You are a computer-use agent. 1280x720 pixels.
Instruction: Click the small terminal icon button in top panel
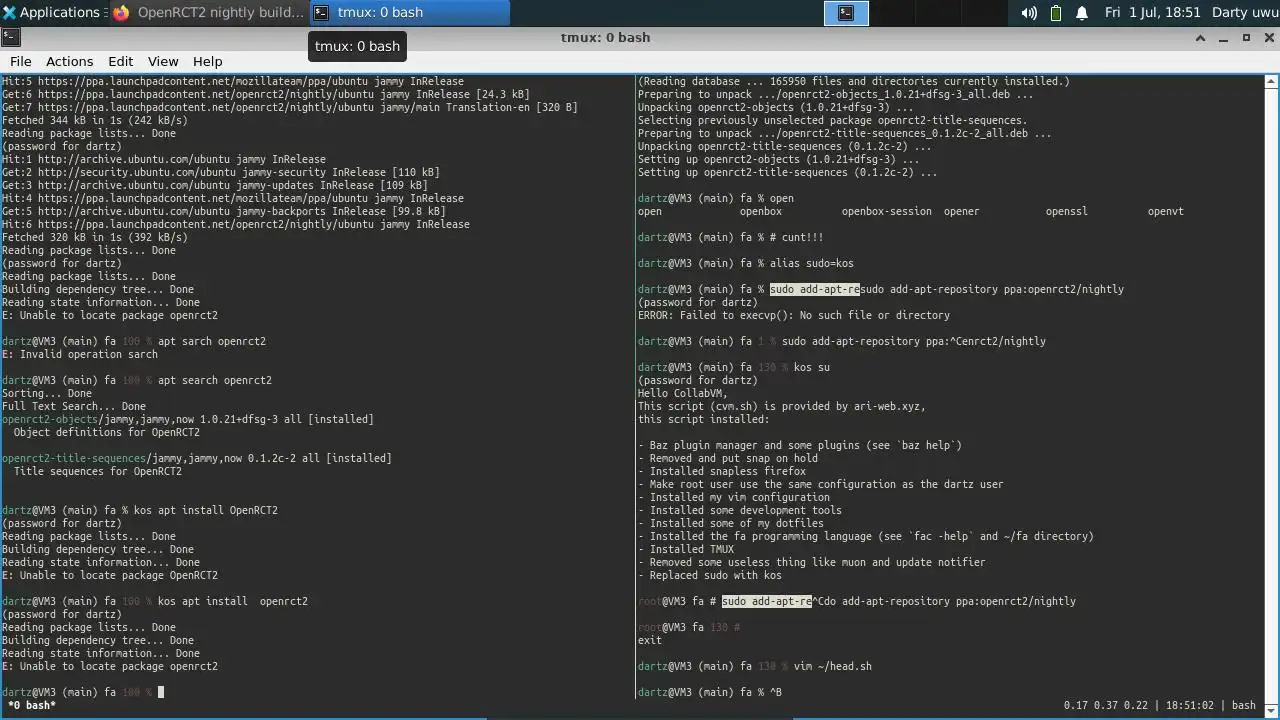[846, 12]
